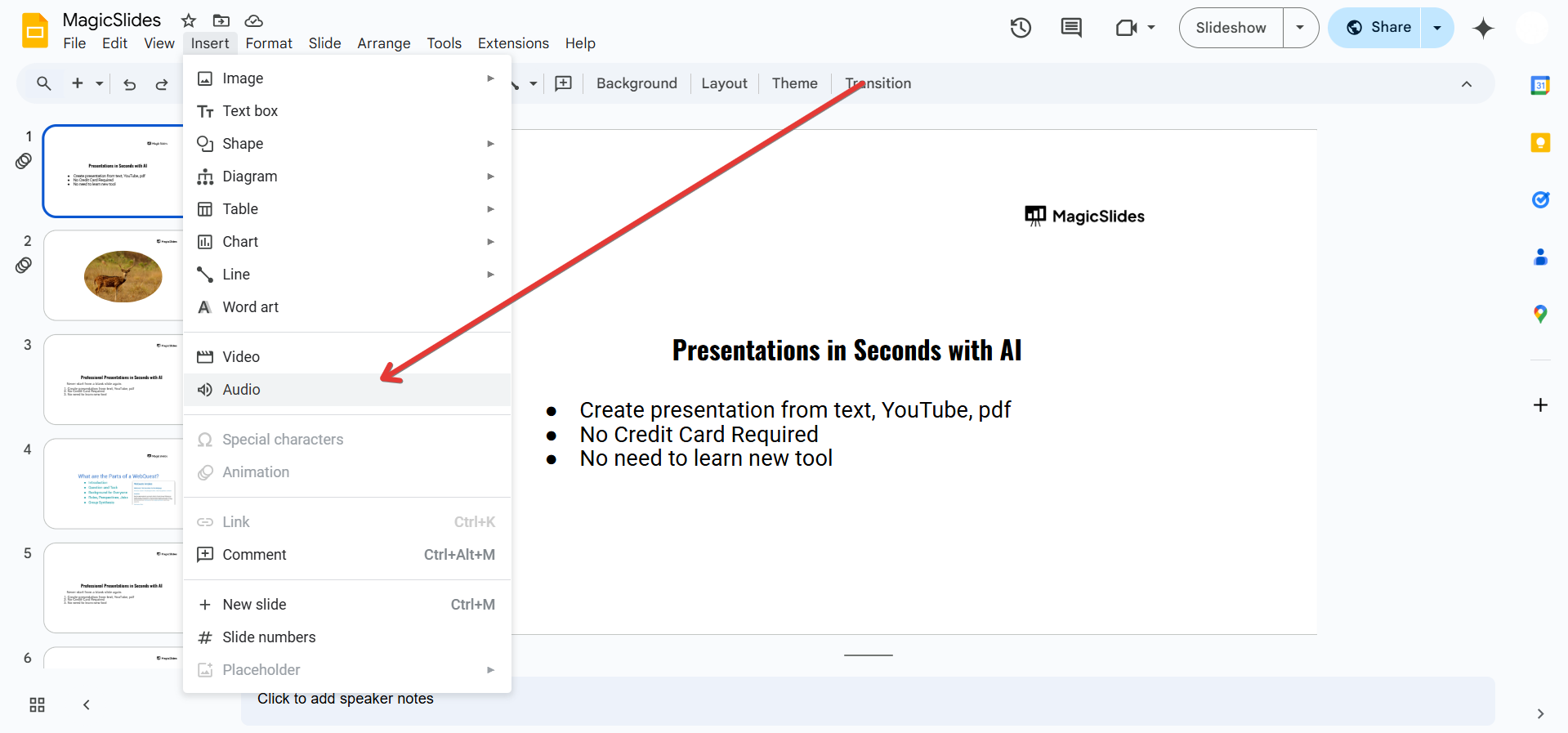Open Google Keep in side panel
Viewport: 1568px width, 733px height.
point(1540,143)
